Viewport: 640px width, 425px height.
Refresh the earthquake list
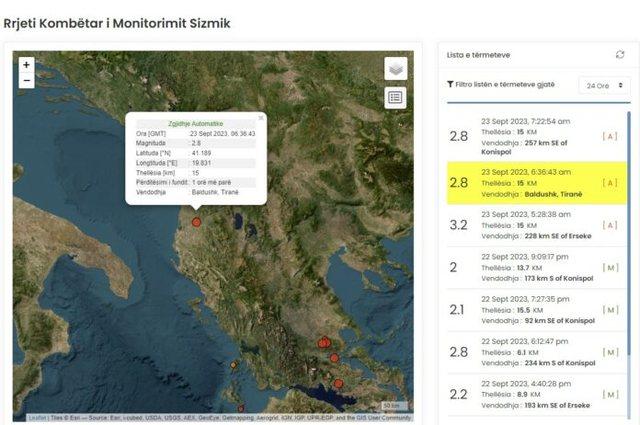[x=620, y=55]
